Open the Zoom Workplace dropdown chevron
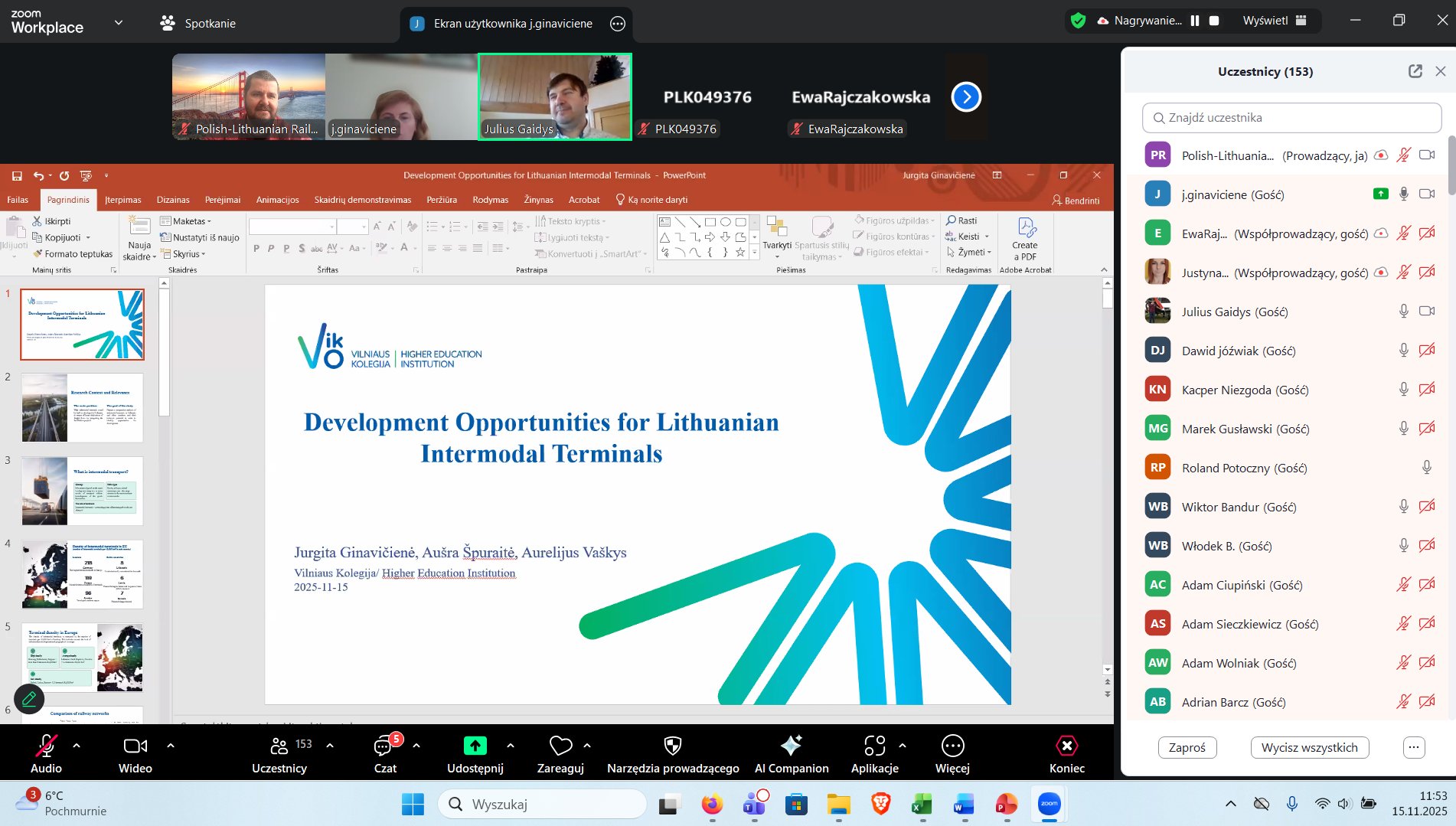The height and width of the screenshot is (826, 1456). coord(119,22)
